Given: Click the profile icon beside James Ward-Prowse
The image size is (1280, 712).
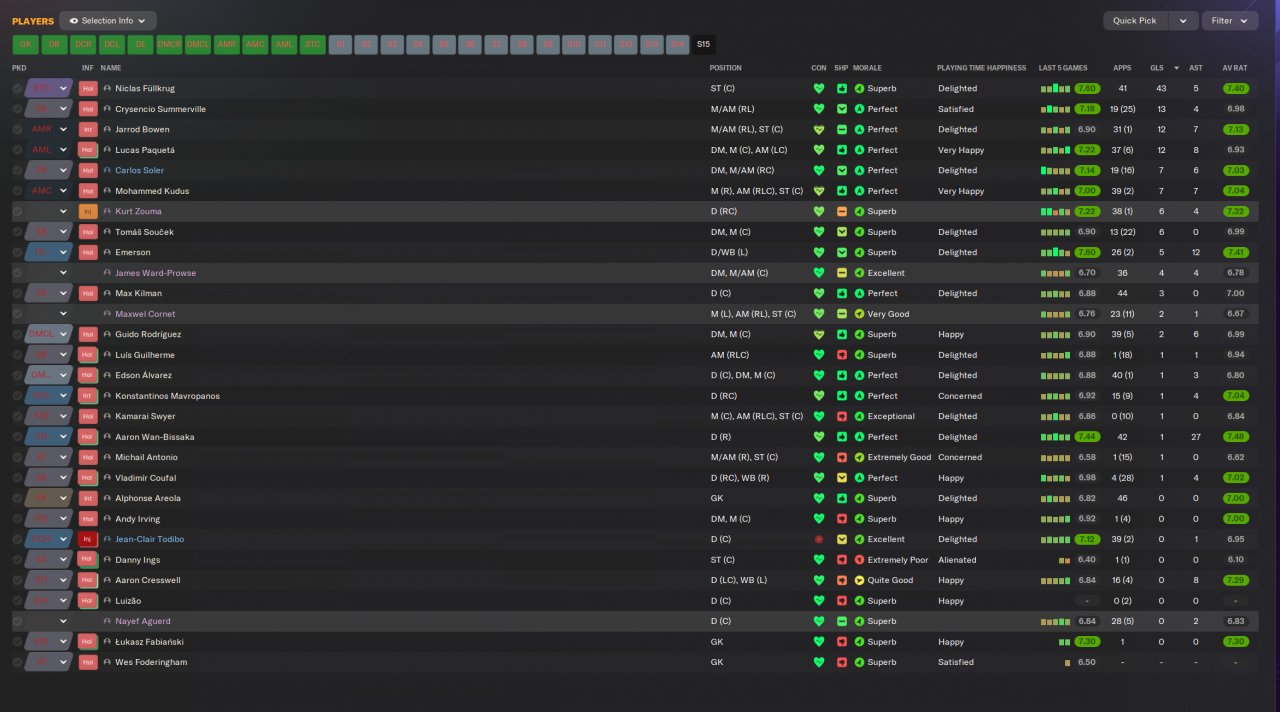Looking at the screenshot, I should (107, 273).
